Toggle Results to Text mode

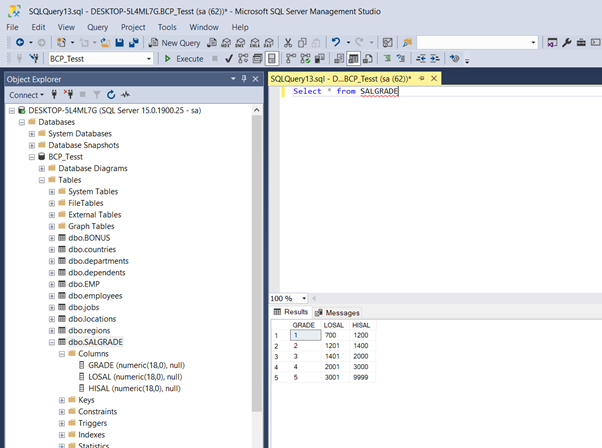point(339,58)
